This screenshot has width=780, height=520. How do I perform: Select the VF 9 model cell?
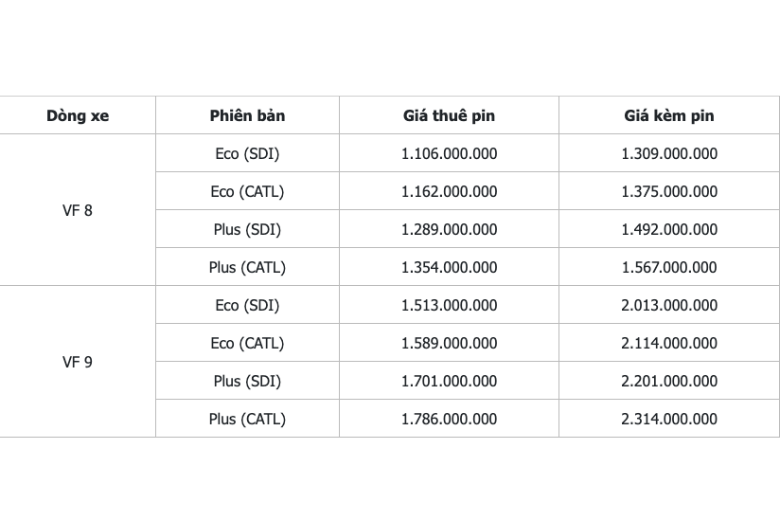[77, 362]
